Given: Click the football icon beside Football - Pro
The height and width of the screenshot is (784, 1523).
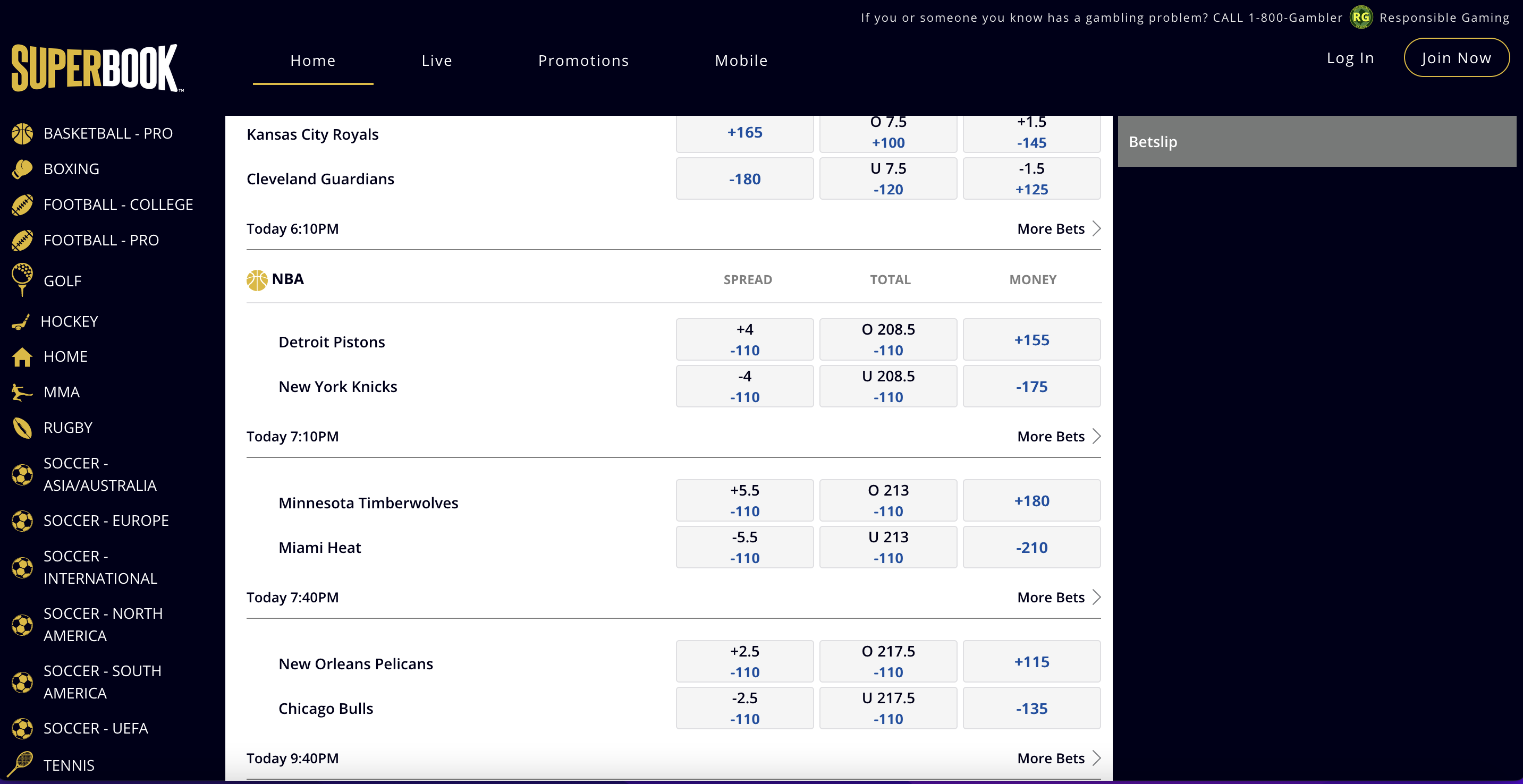Looking at the screenshot, I should coord(22,240).
